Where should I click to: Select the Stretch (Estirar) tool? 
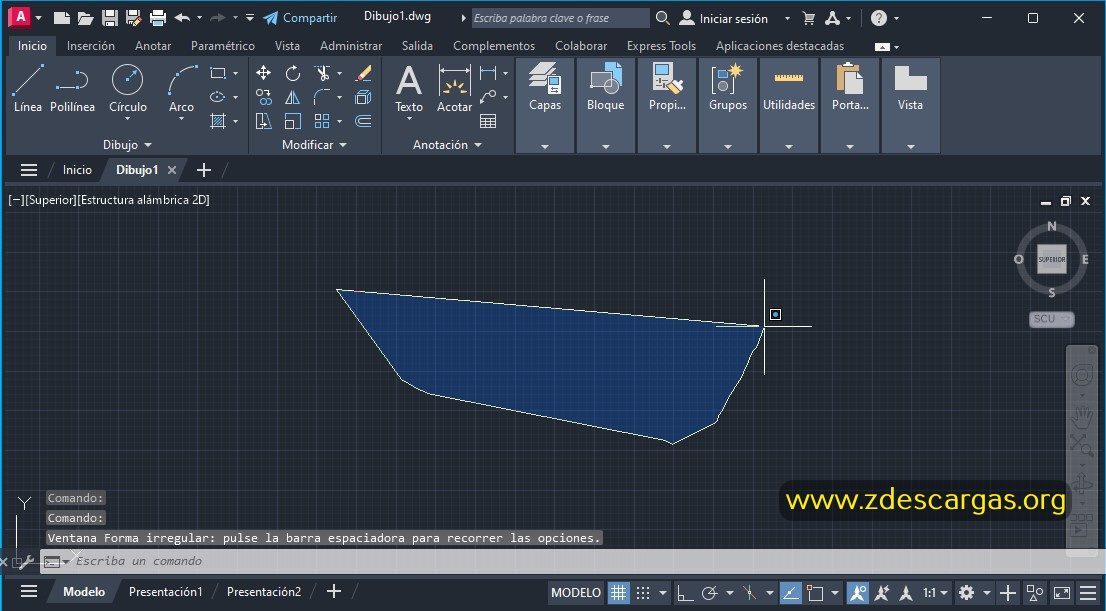(x=263, y=121)
